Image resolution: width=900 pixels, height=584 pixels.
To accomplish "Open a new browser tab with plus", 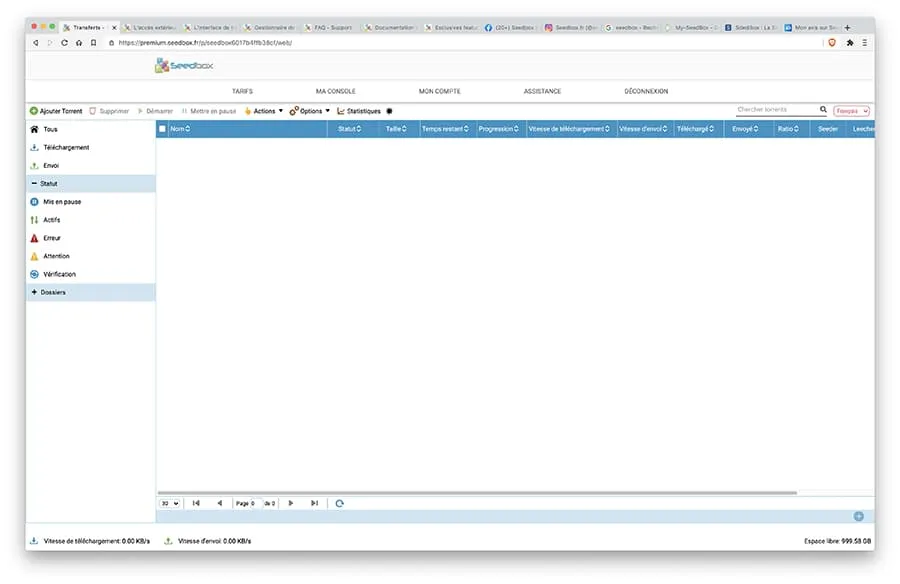I will [847, 28].
